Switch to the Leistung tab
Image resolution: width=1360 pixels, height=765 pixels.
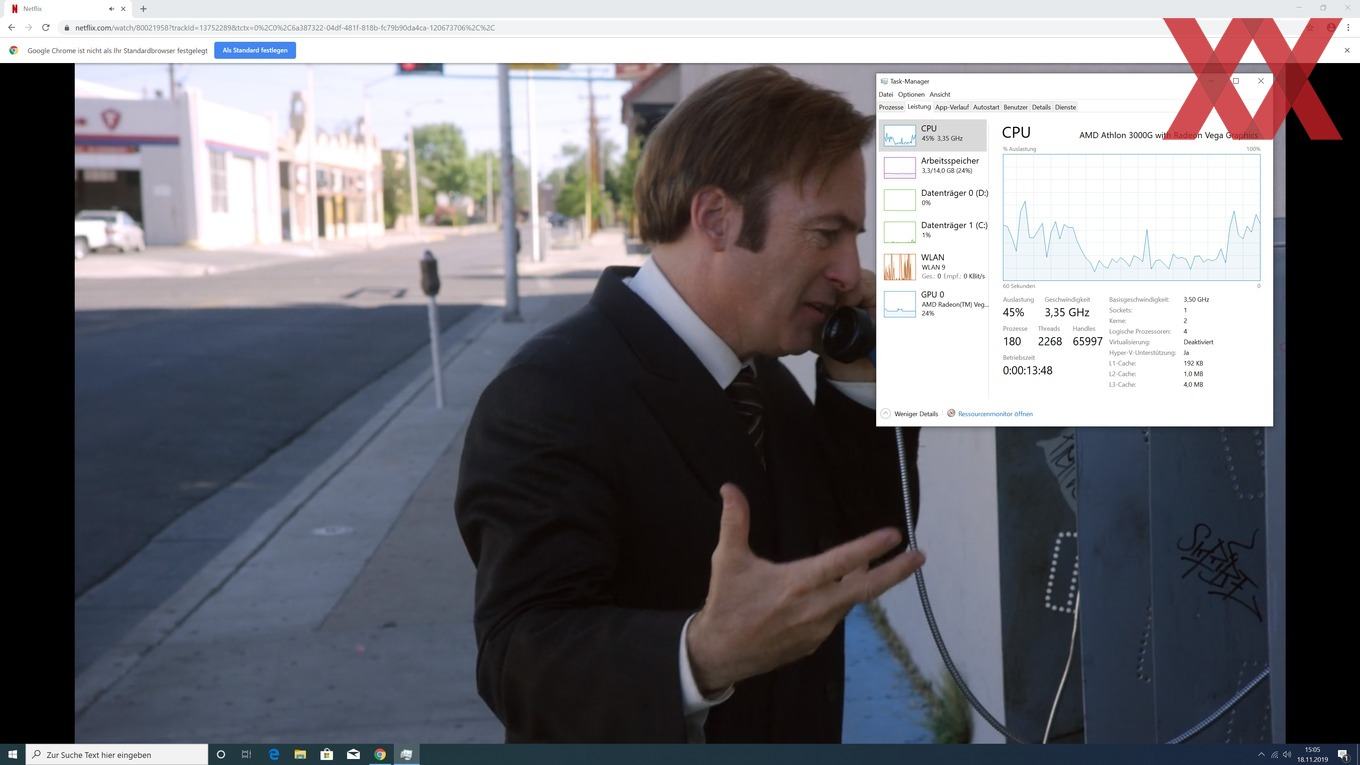(919, 107)
